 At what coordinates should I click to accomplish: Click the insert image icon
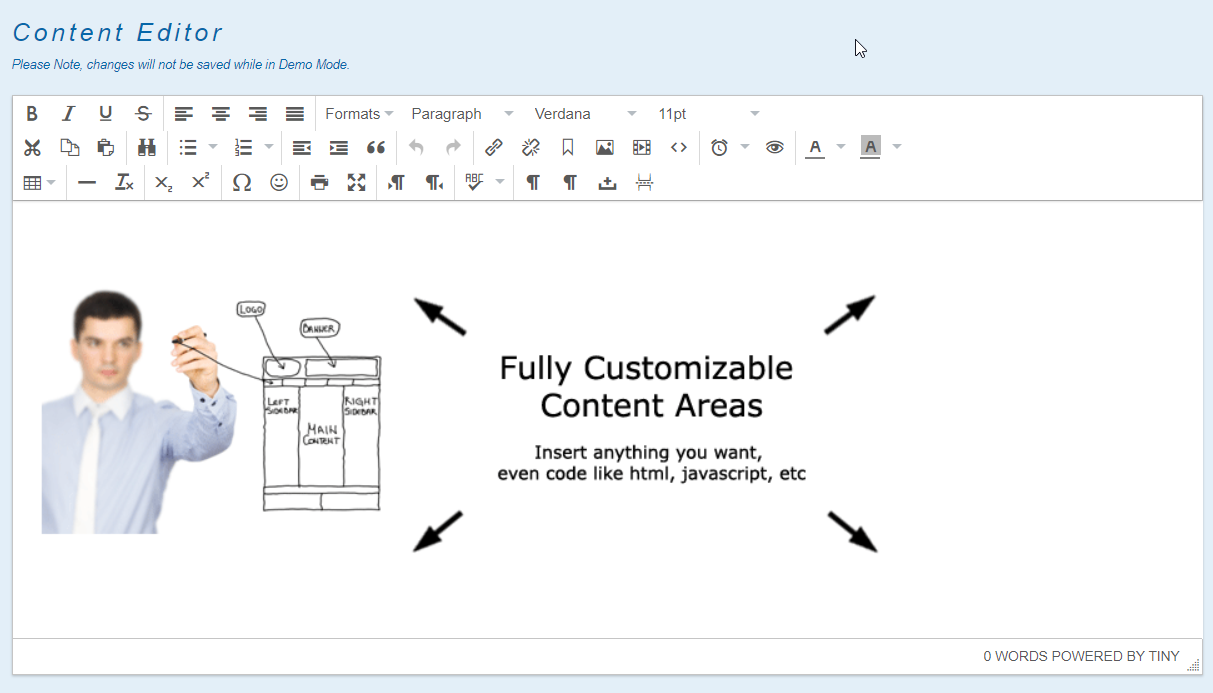[x=605, y=148]
